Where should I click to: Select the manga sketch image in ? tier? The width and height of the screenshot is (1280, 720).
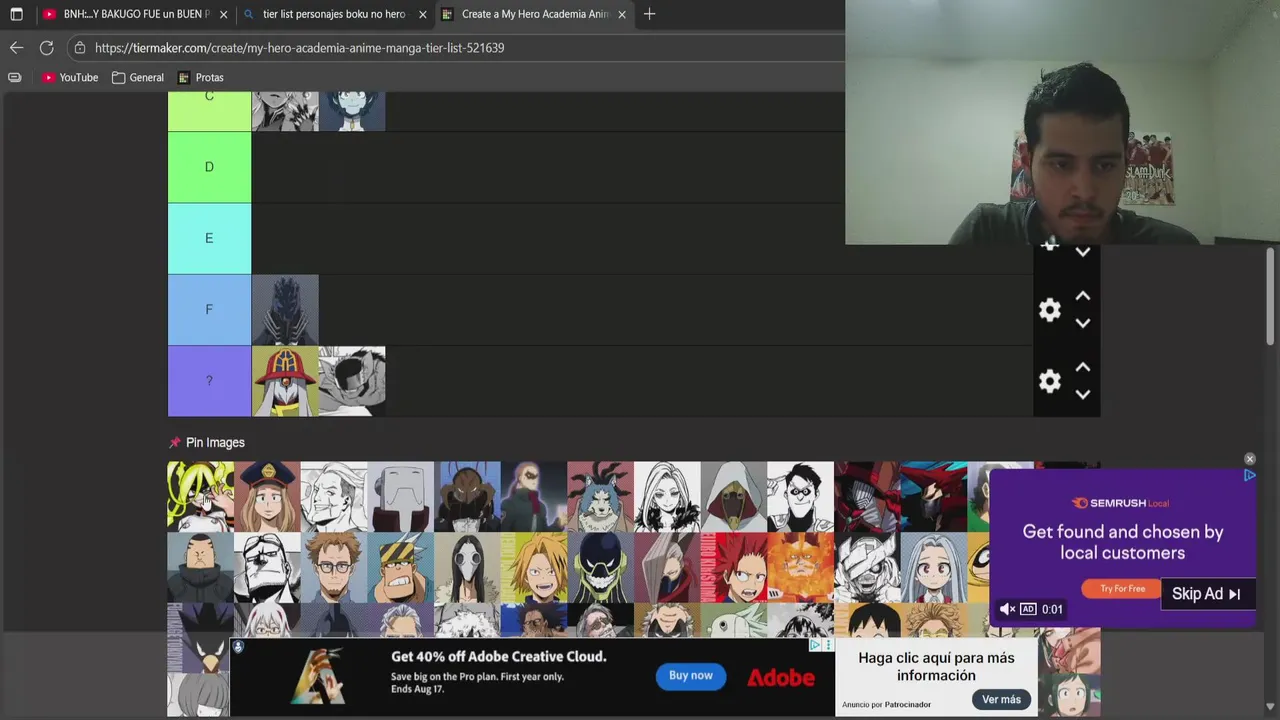(x=352, y=381)
